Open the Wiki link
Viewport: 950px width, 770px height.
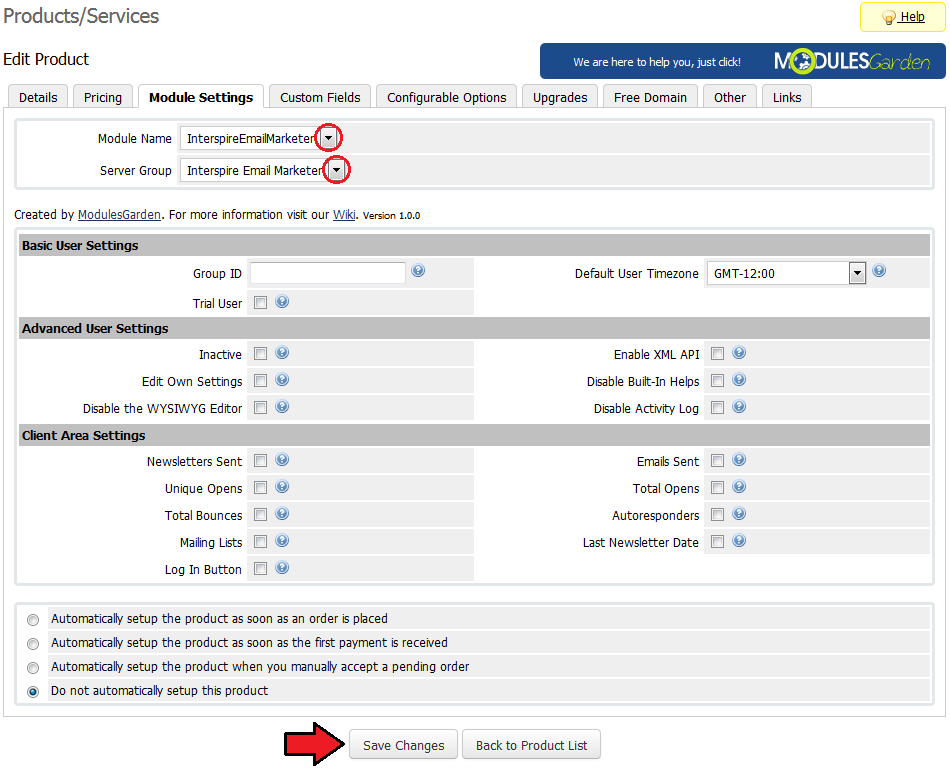tap(344, 214)
